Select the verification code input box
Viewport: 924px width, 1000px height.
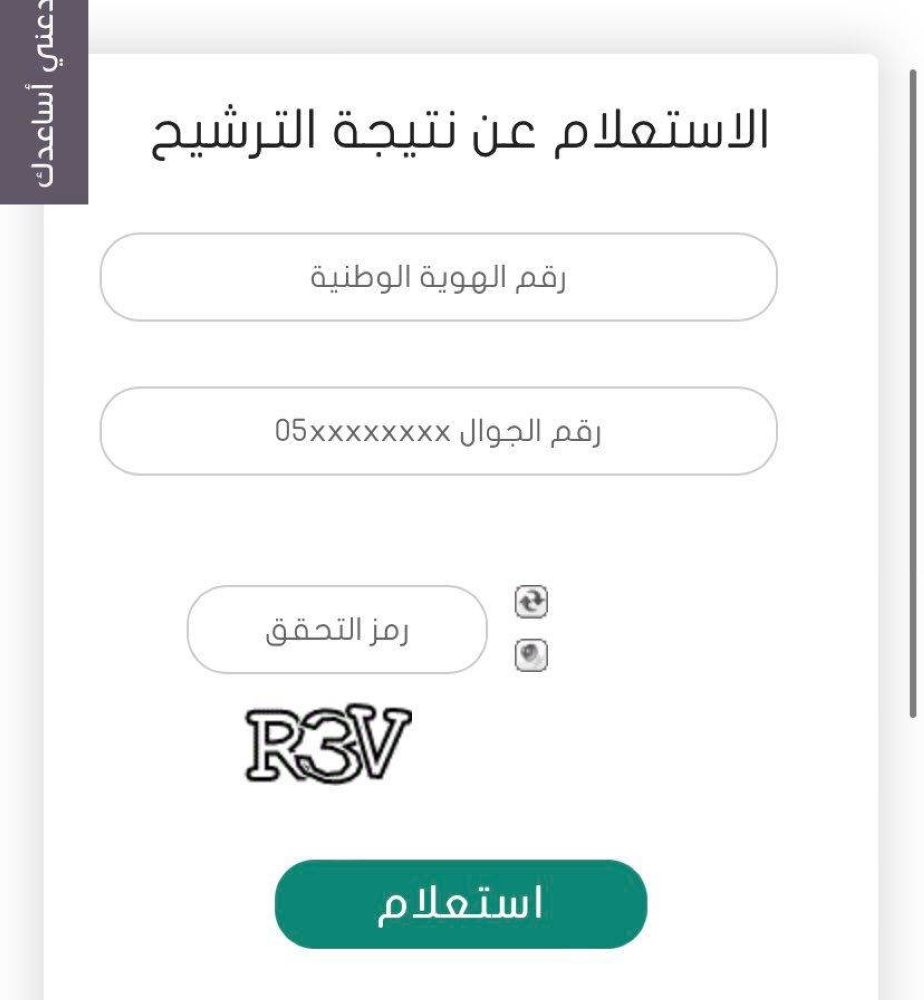[x=337, y=630]
